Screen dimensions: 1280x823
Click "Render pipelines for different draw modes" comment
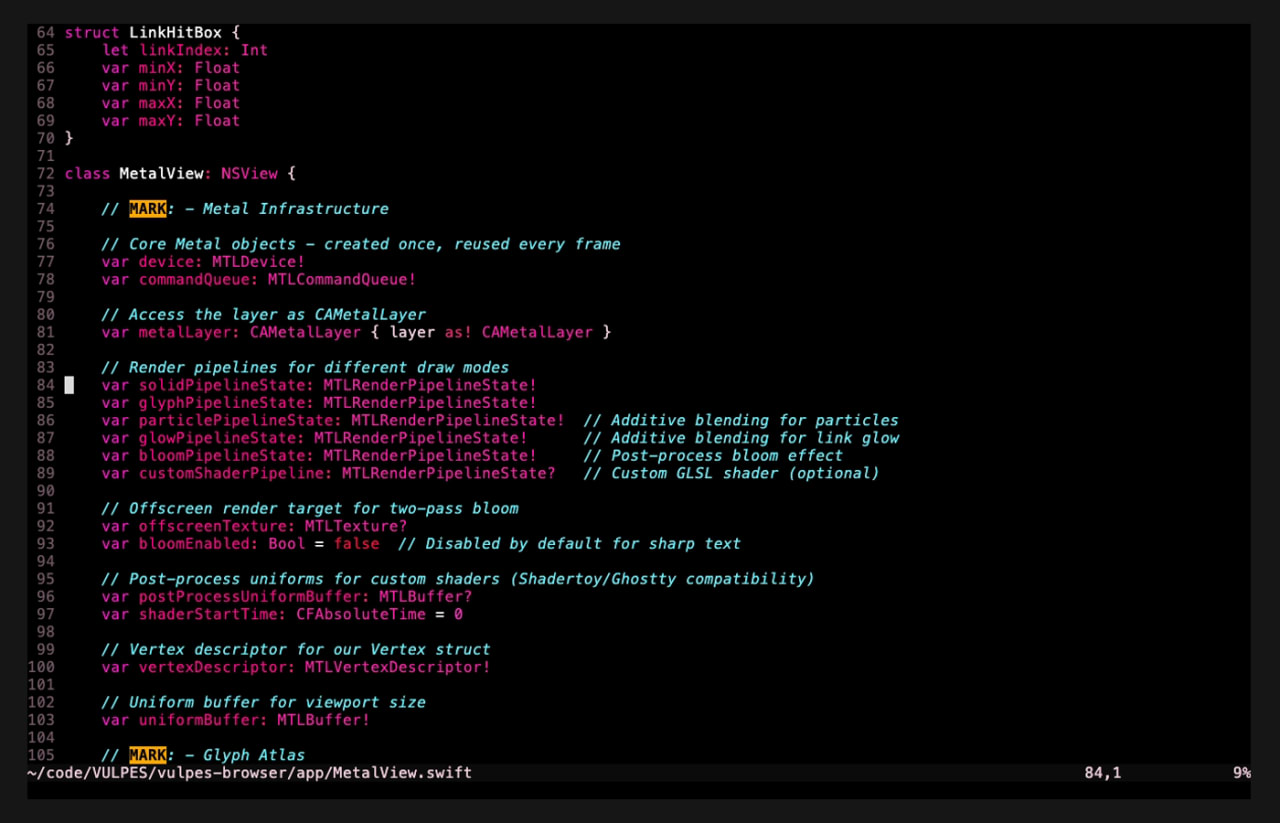pos(305,368)
